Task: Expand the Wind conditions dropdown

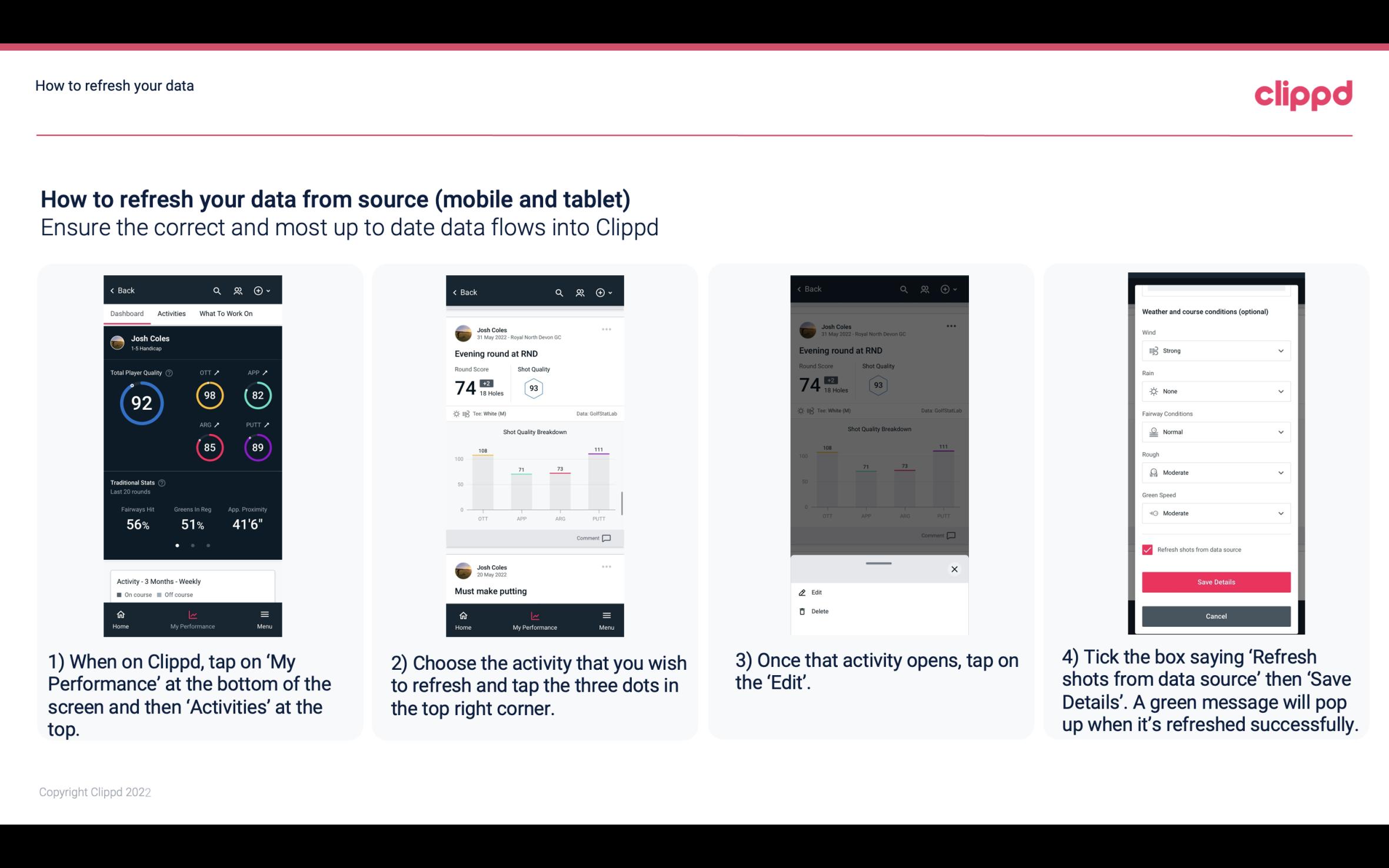Action: pos(1214,350)
